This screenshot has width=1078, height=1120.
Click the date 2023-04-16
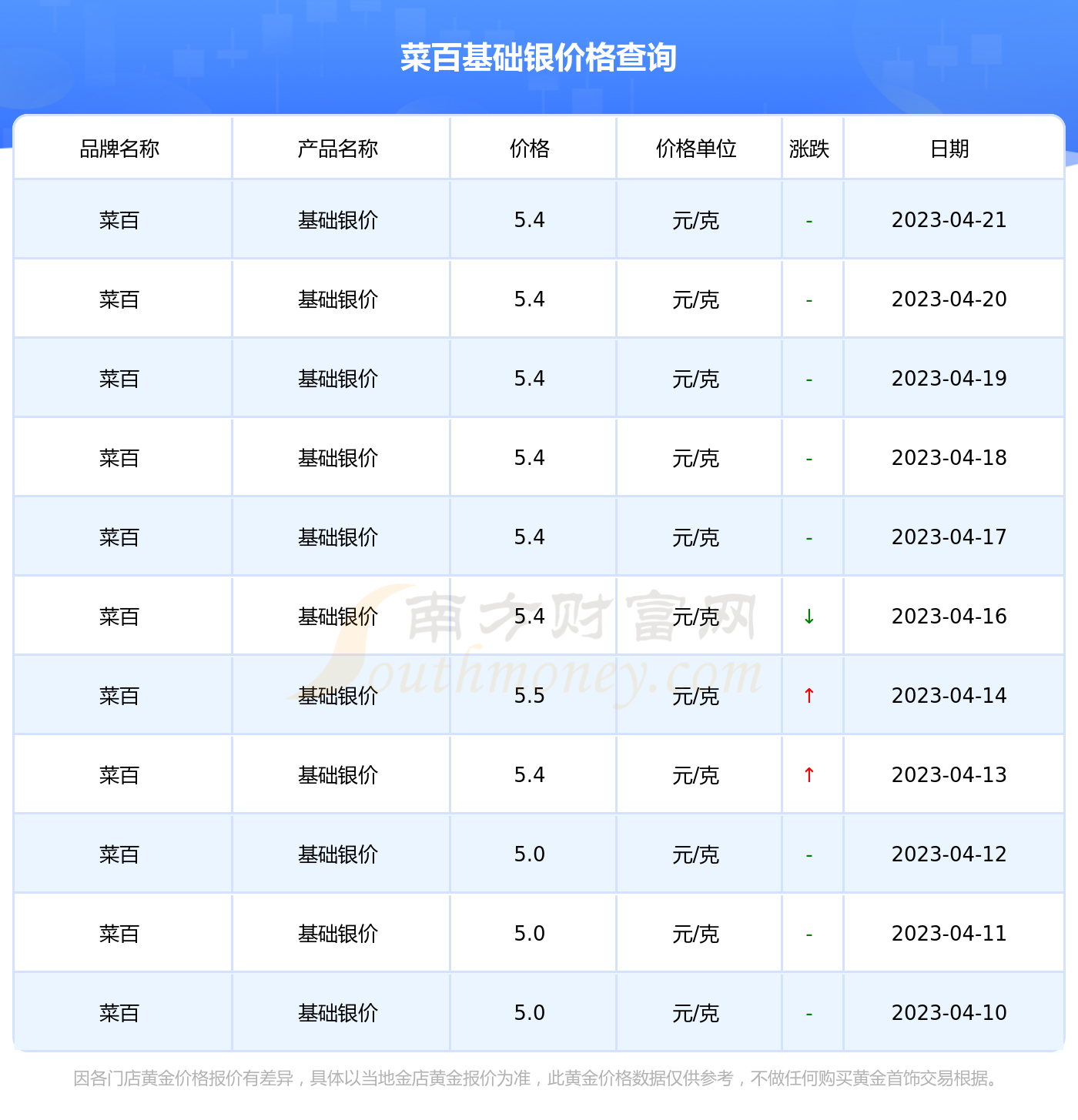949,617
